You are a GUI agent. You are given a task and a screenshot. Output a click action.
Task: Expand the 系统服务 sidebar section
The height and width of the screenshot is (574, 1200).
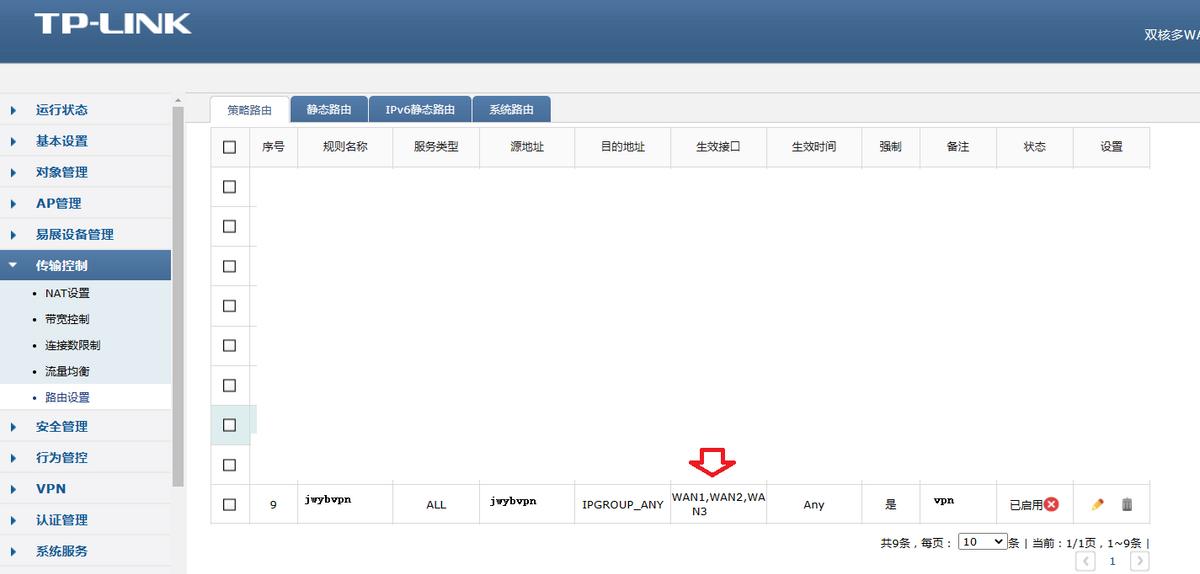pos(85,551)
